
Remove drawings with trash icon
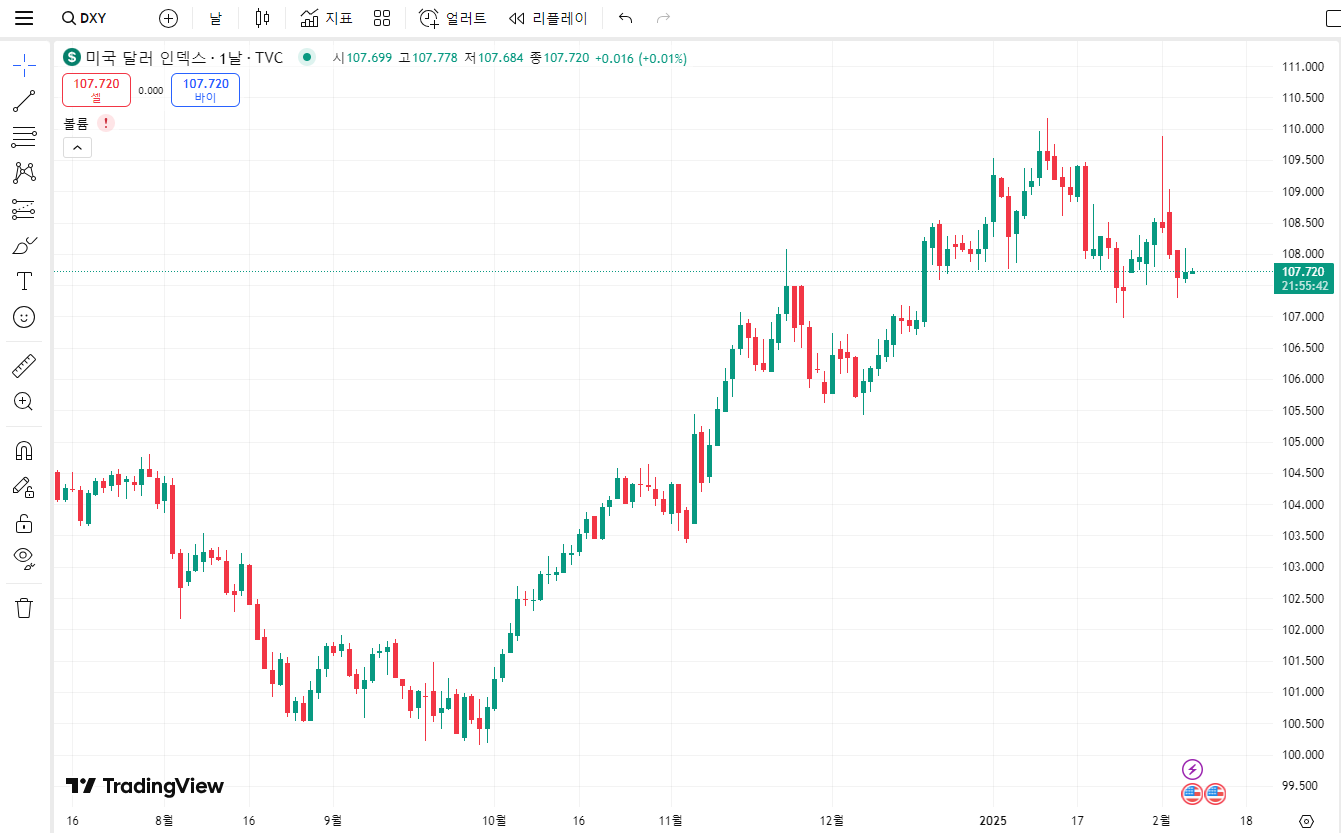pos(24,608)
